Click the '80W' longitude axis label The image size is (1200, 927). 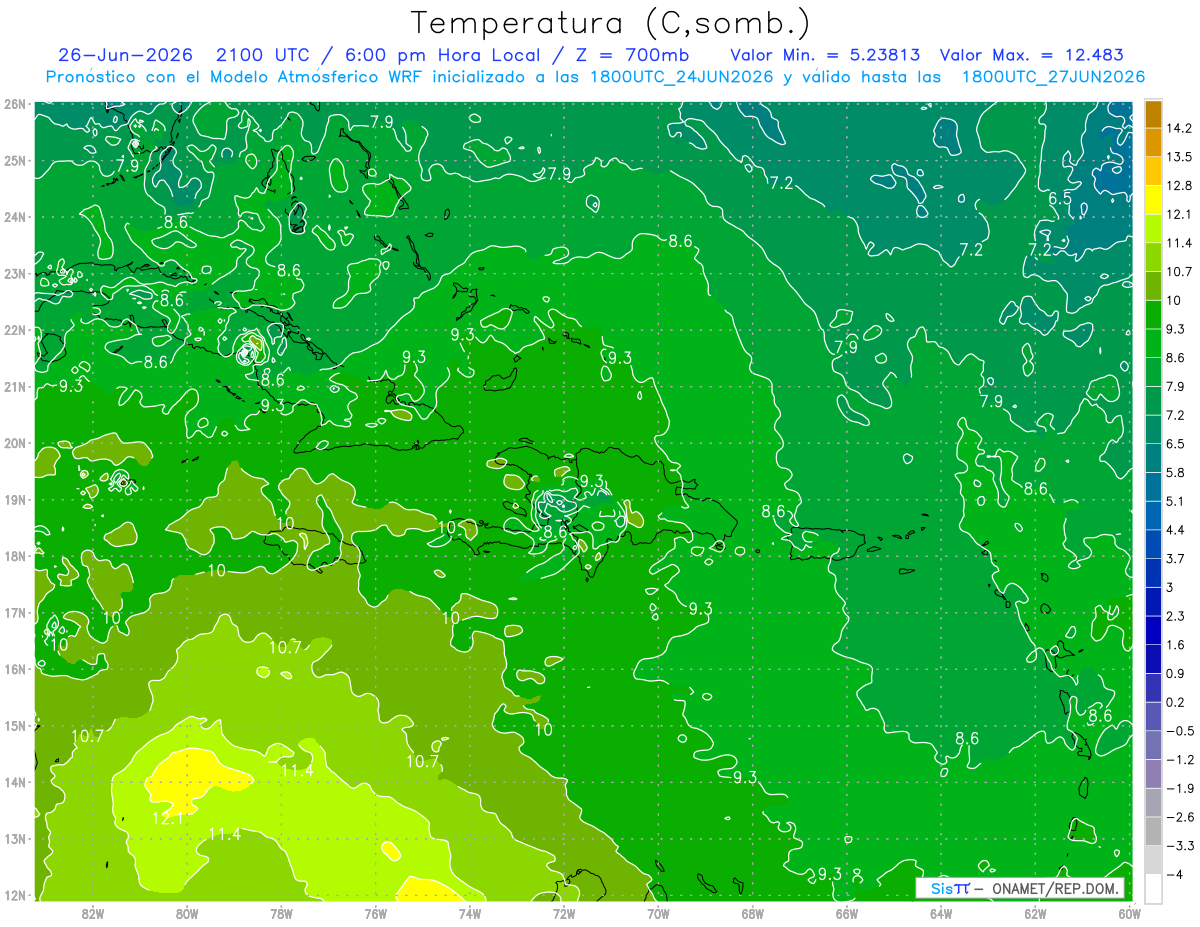[x=186, y=913]
